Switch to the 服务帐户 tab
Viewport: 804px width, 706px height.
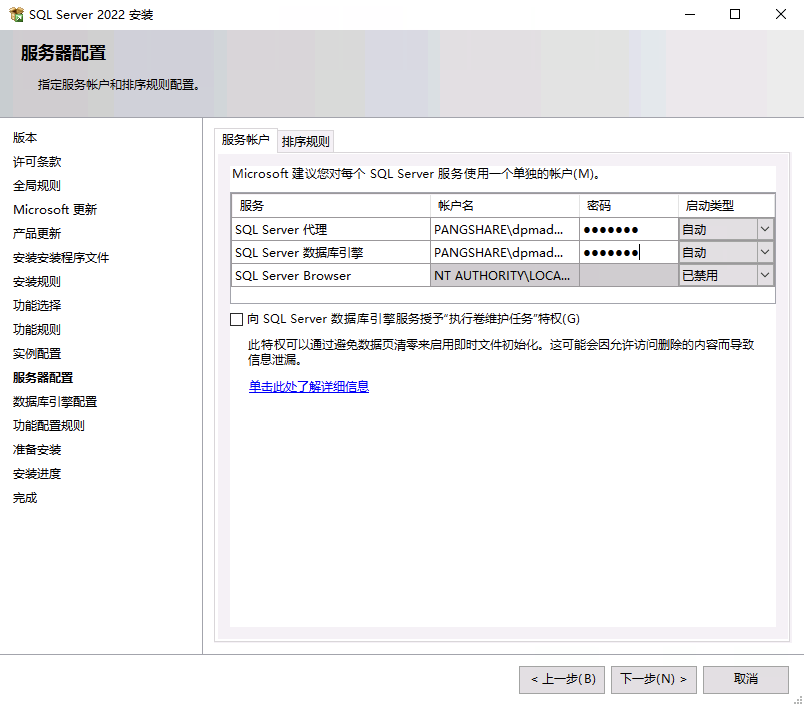click(x=246, y=140)
